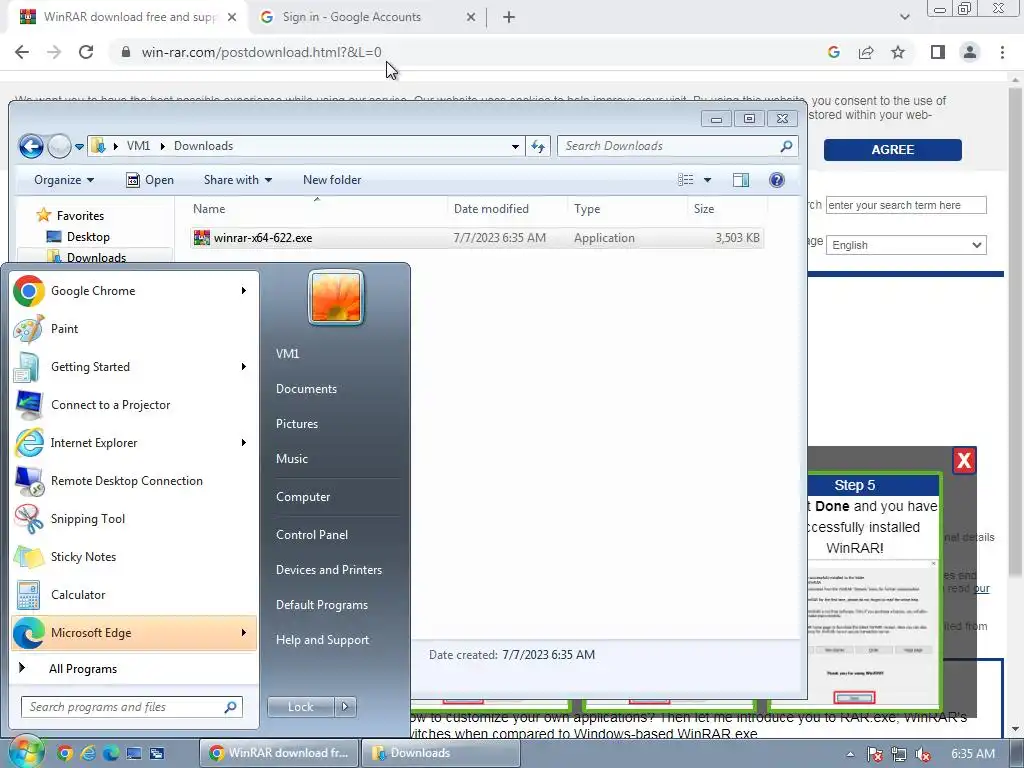Click New folder in Explorer toolbar

332,180
